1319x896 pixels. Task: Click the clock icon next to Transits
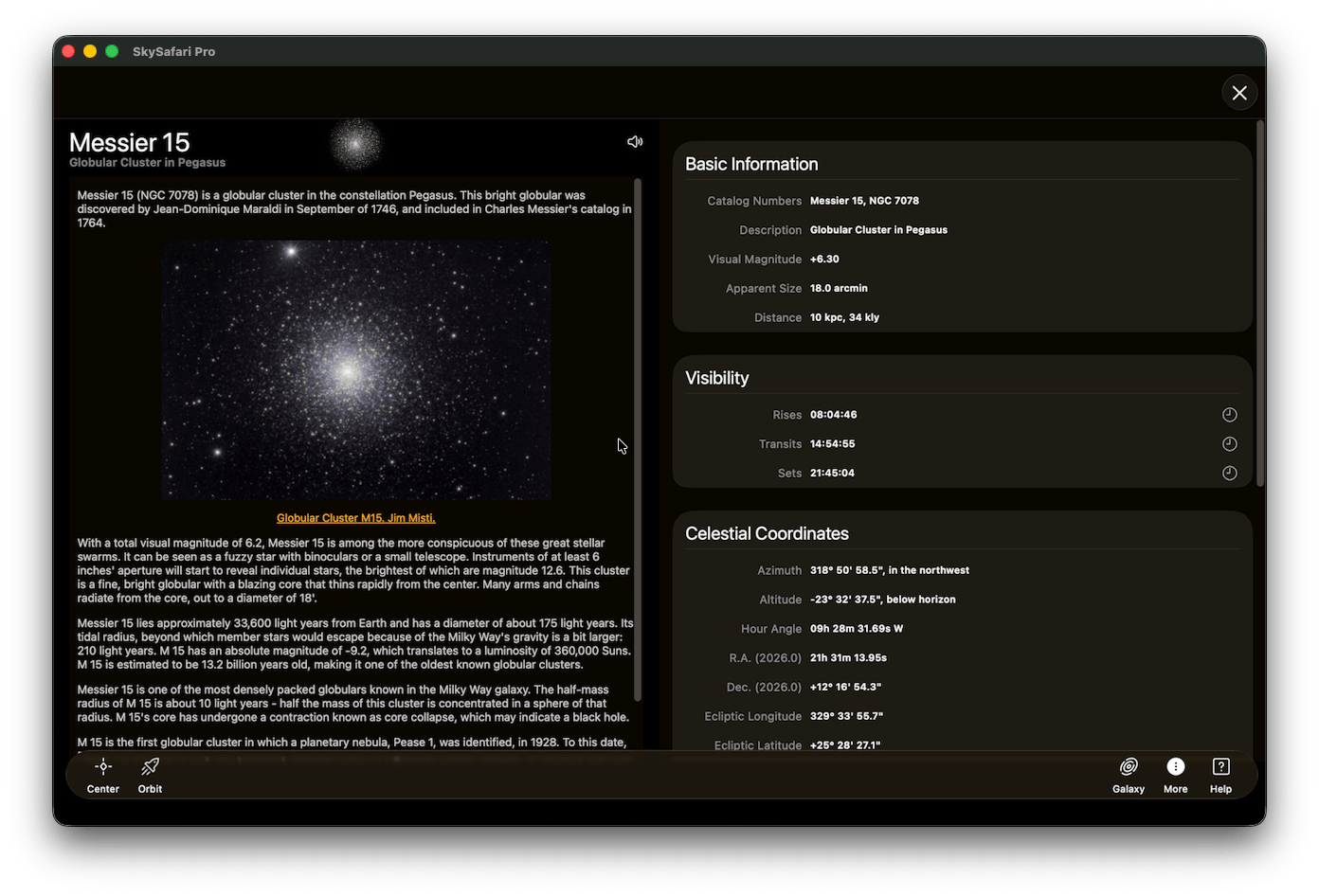pos(1230,444)
